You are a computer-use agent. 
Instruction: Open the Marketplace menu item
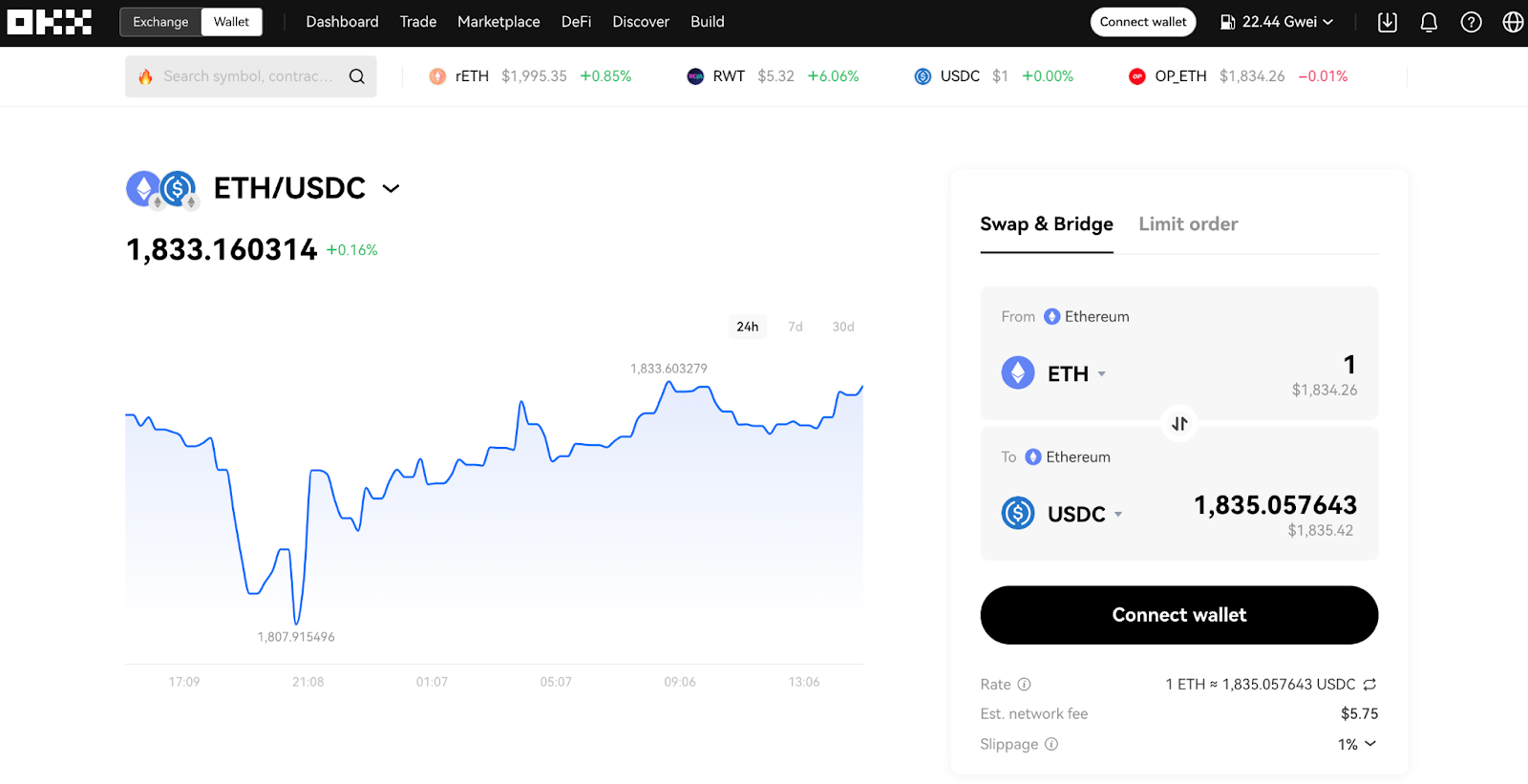[x=499, y=22]
